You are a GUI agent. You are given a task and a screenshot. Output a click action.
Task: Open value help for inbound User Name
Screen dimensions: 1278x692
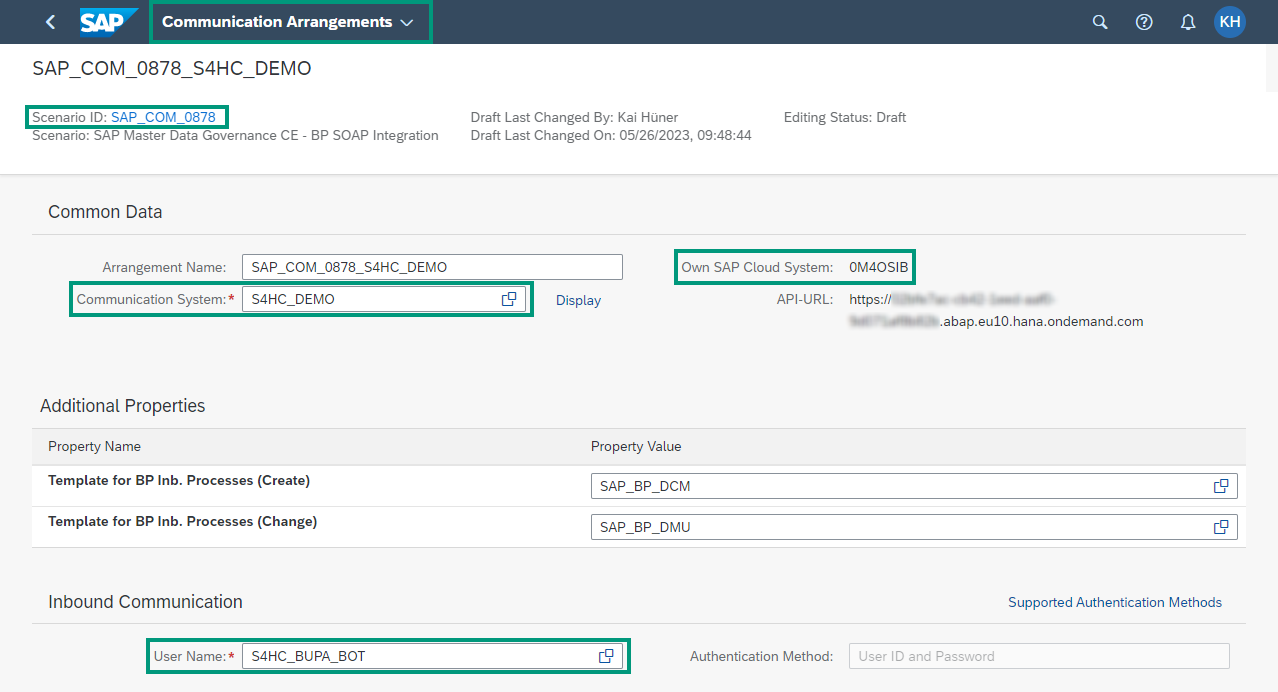pos(606,655)
